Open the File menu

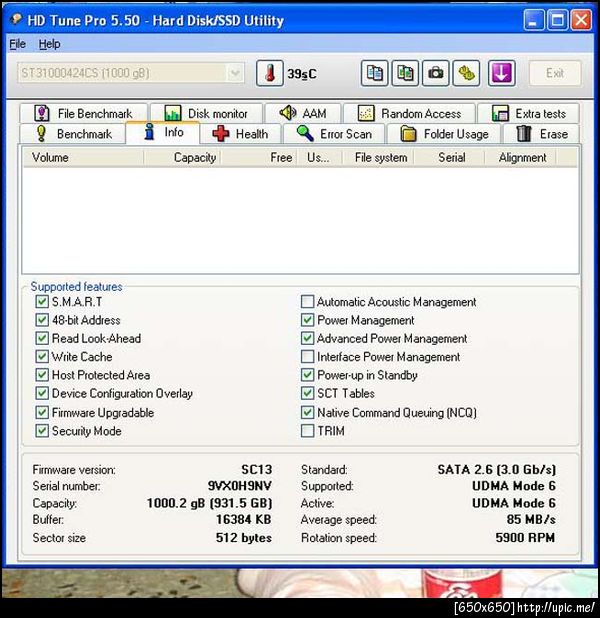pyautogui.click(x=18, y=44)
